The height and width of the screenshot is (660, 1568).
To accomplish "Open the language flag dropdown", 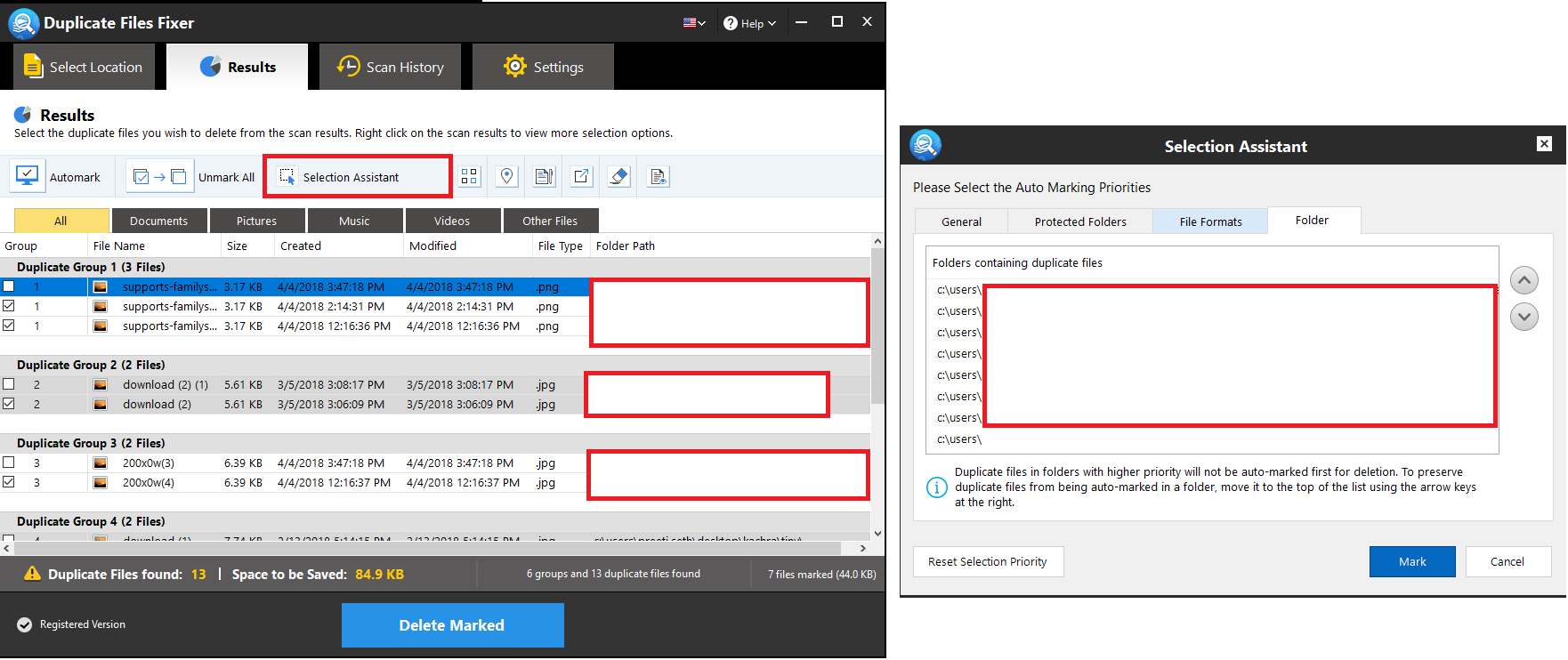I will pos(694,23).
